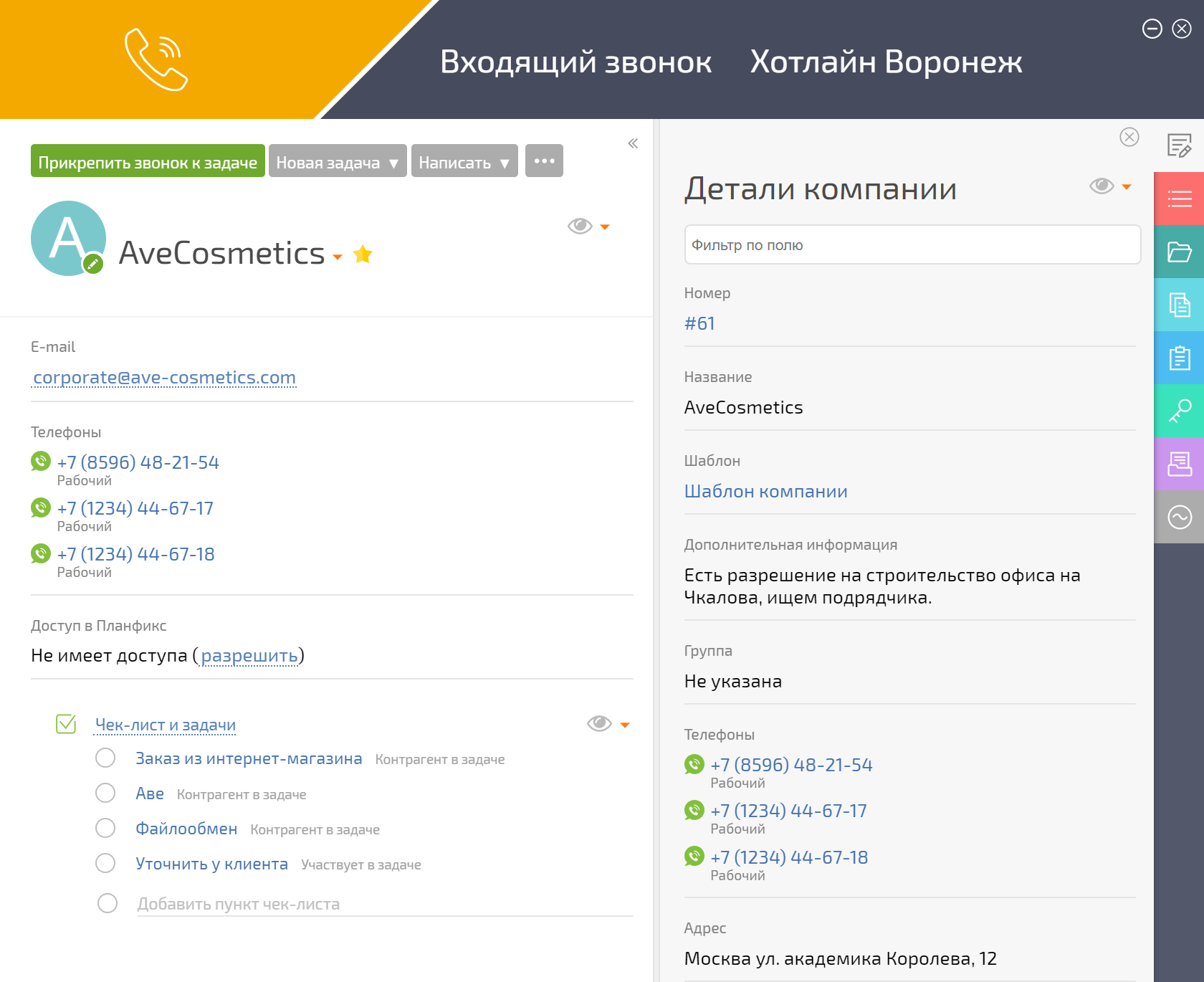Collapse the left panel with double chevron
The height and width of the screenshot is (982, 1204).
(633, 143)
